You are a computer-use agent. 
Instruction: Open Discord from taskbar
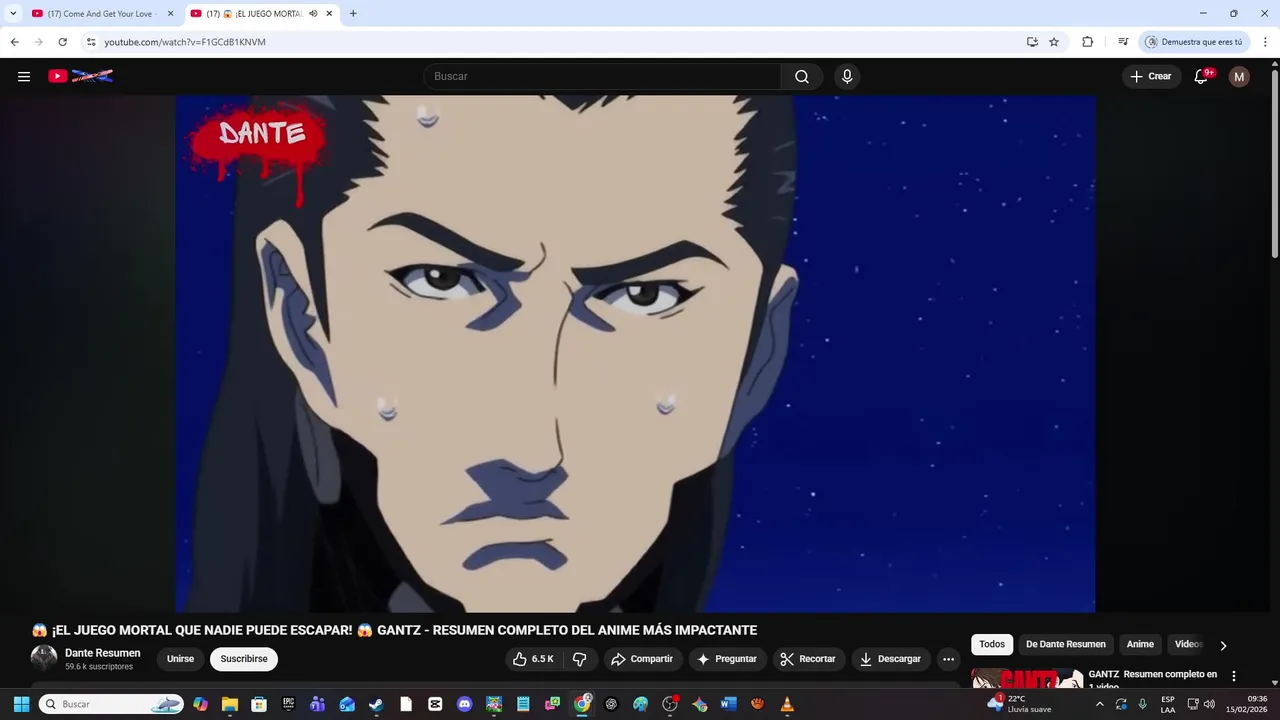click(464, 704)
